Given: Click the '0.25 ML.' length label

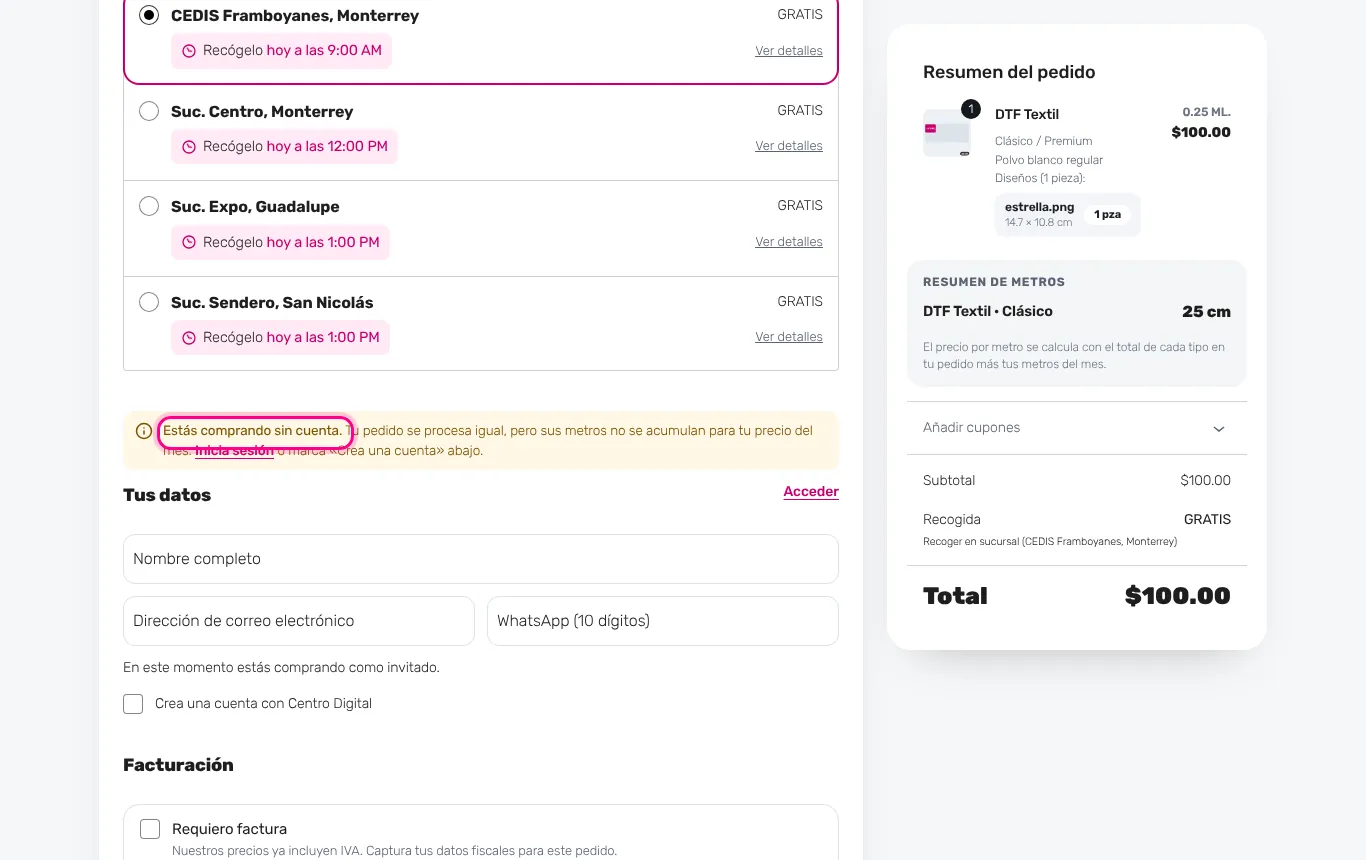Looking at the screenshot, I should (1207, 112).
